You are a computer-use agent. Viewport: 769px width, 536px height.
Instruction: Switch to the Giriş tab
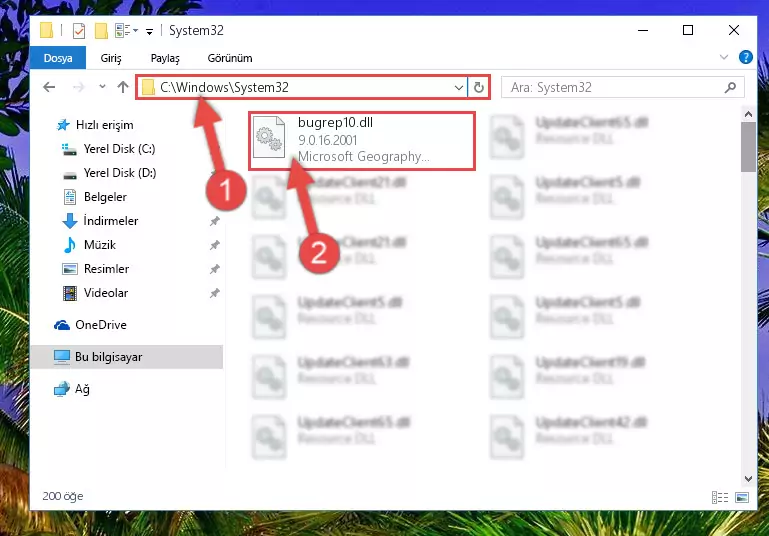click(111, 58)
